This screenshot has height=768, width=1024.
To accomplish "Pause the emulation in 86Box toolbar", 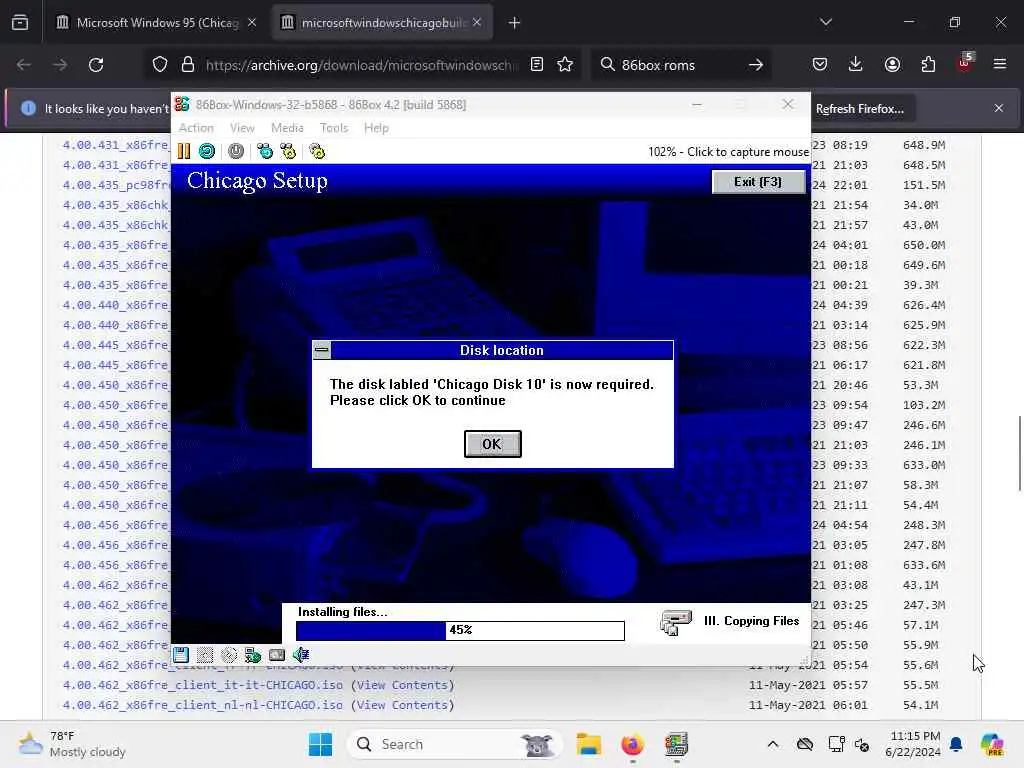I will pos(184,152).
